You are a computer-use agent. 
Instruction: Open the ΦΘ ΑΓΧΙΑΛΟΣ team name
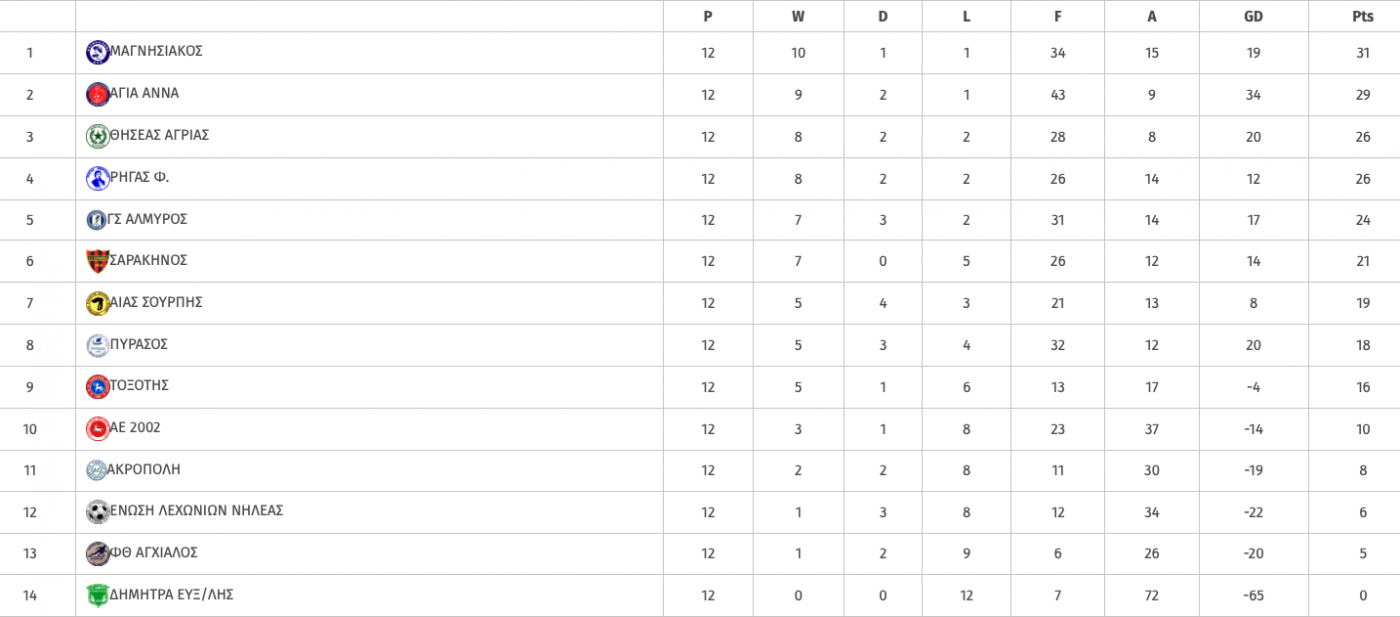tap(154, 552)
